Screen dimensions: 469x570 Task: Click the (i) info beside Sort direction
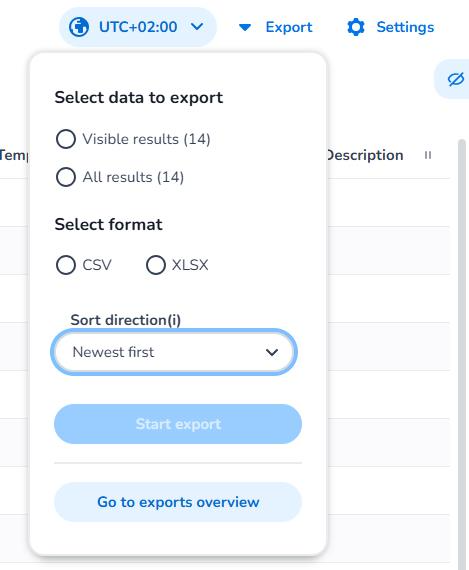click(174, 320)
